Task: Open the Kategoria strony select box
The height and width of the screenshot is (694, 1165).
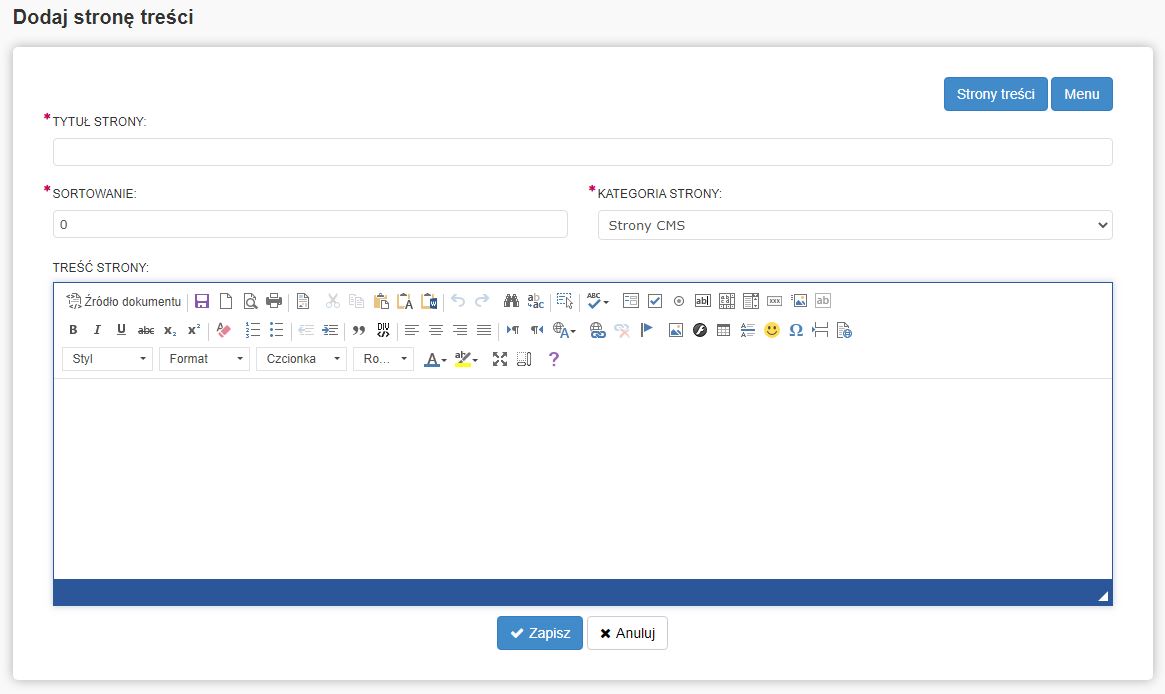Action: (855, 225)
